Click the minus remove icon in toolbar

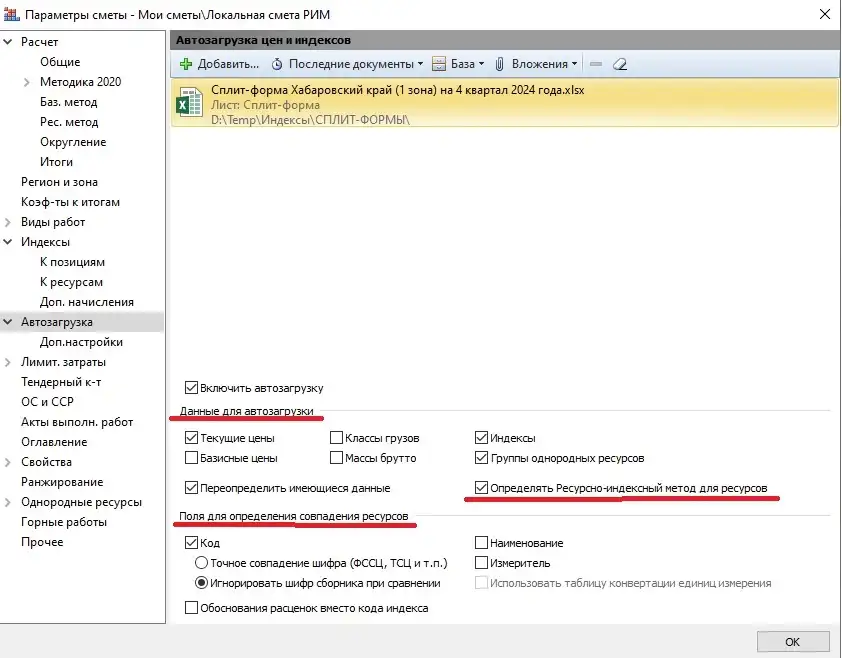pos(596,64)
